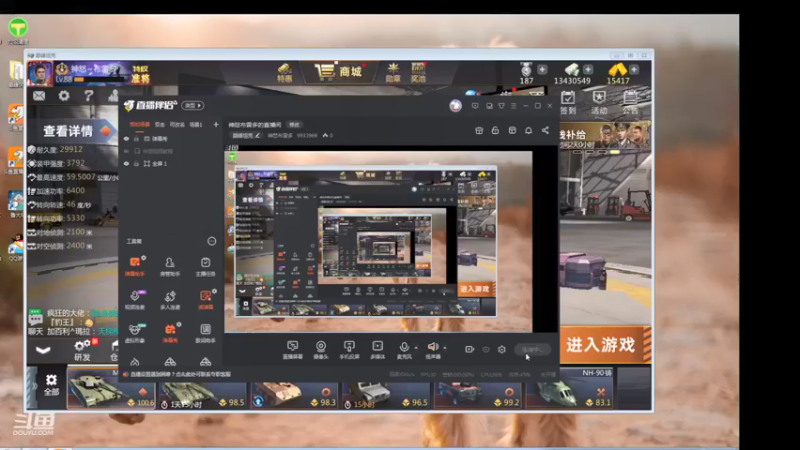Click the unlock padlock icon above preview
This screenshot has height=450, width=800.
click(495, 131)
